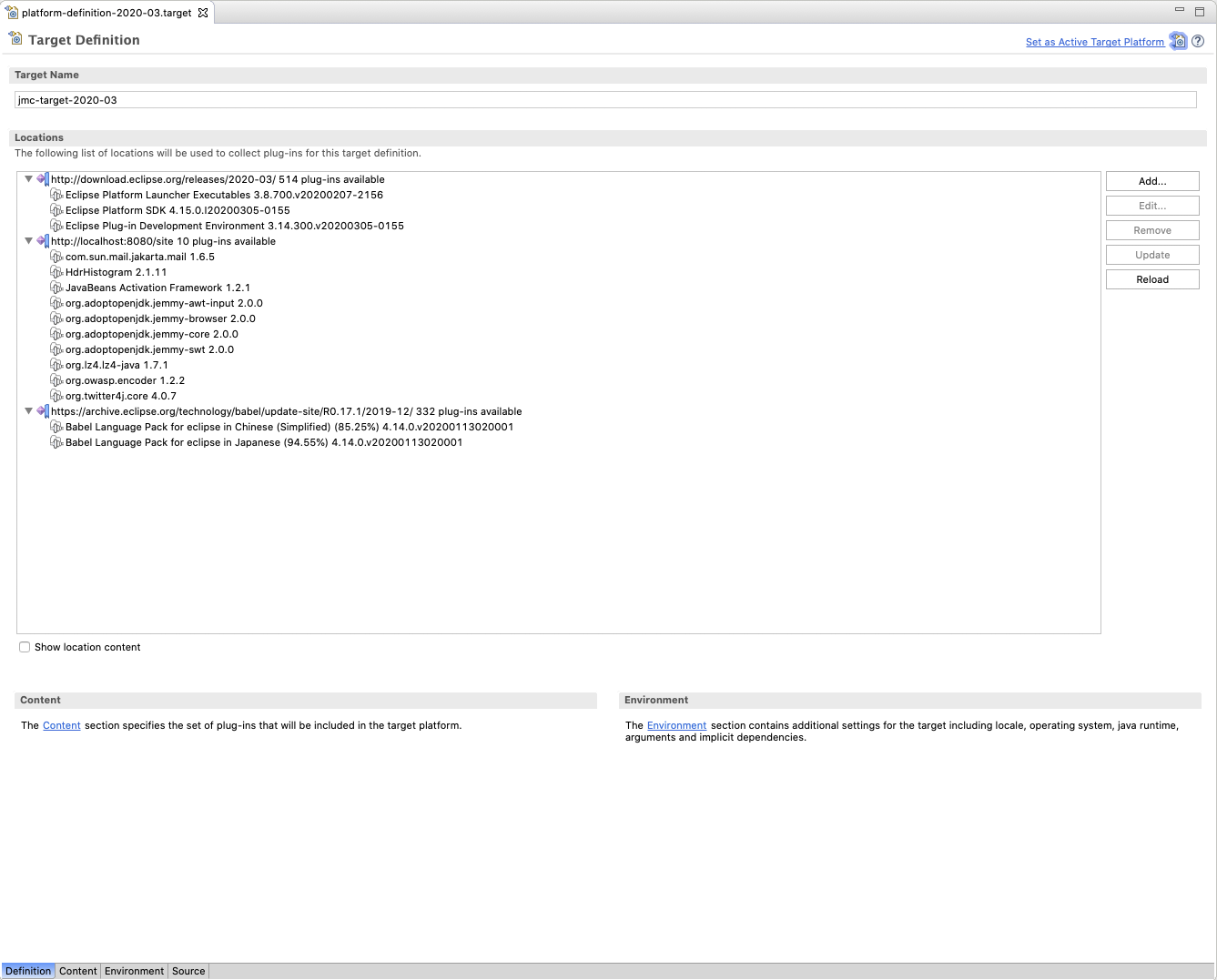Collapse the localhost:8080/site location

(28, 241)
